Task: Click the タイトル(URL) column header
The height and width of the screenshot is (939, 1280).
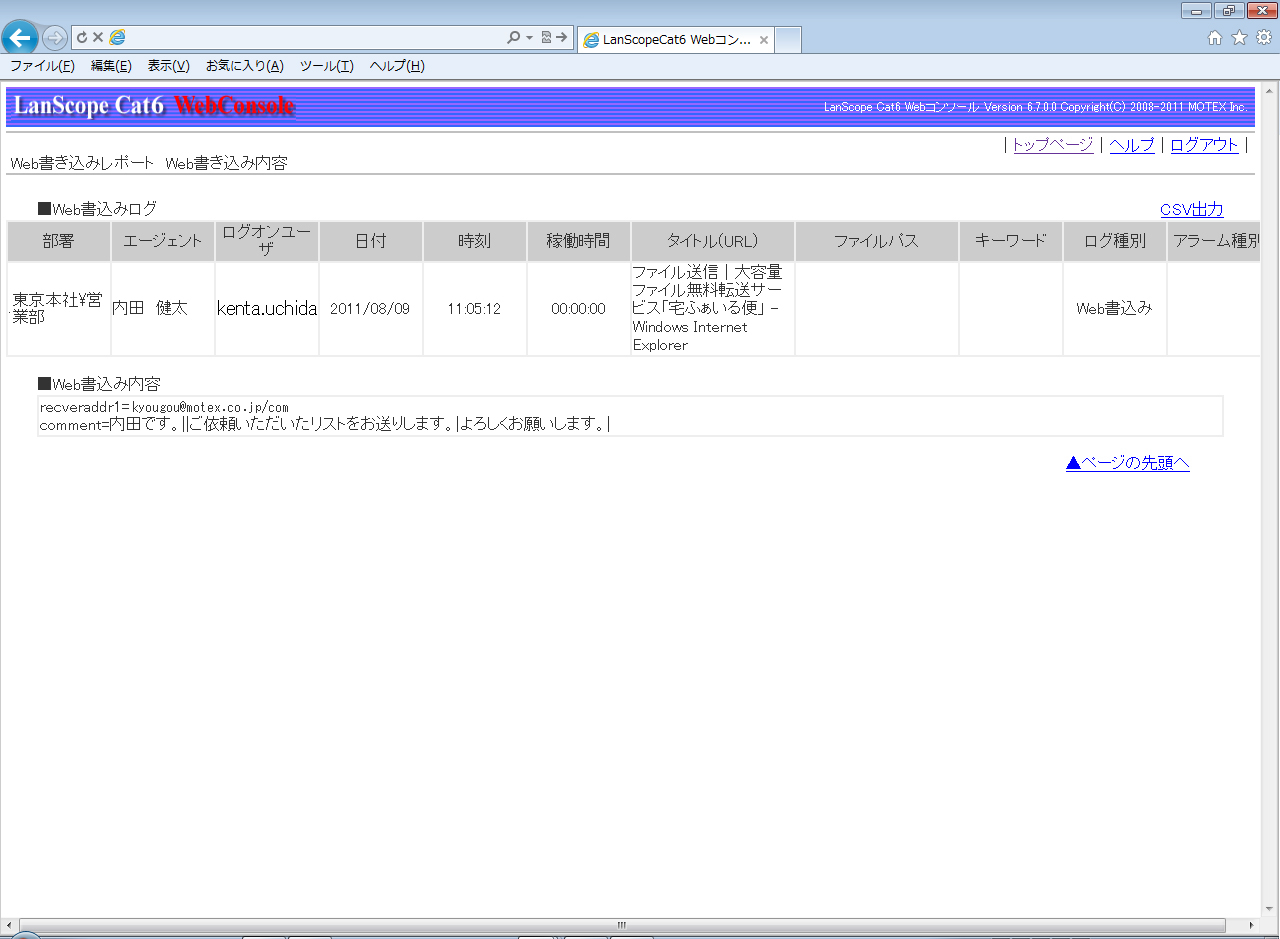Action: click(713, 241)
